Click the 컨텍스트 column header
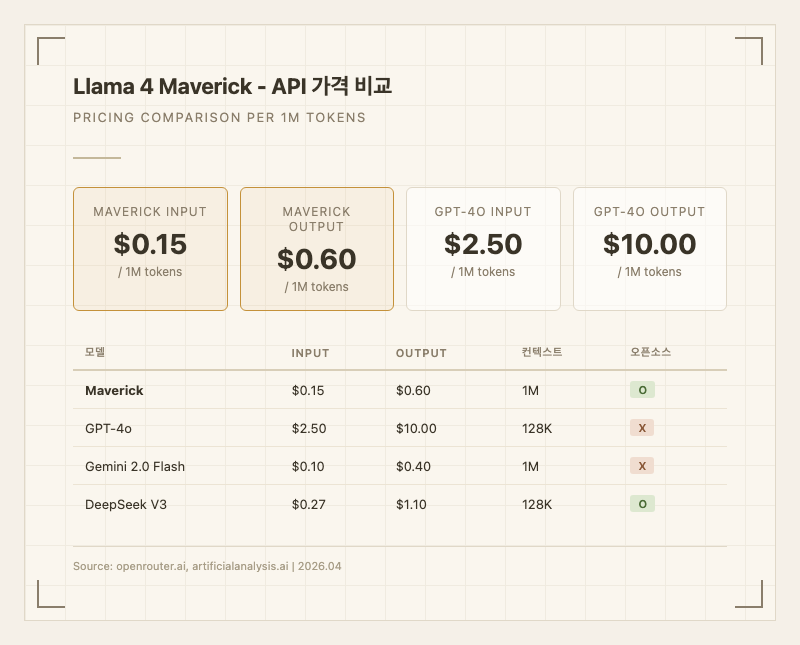 click(x=542, y=353)
